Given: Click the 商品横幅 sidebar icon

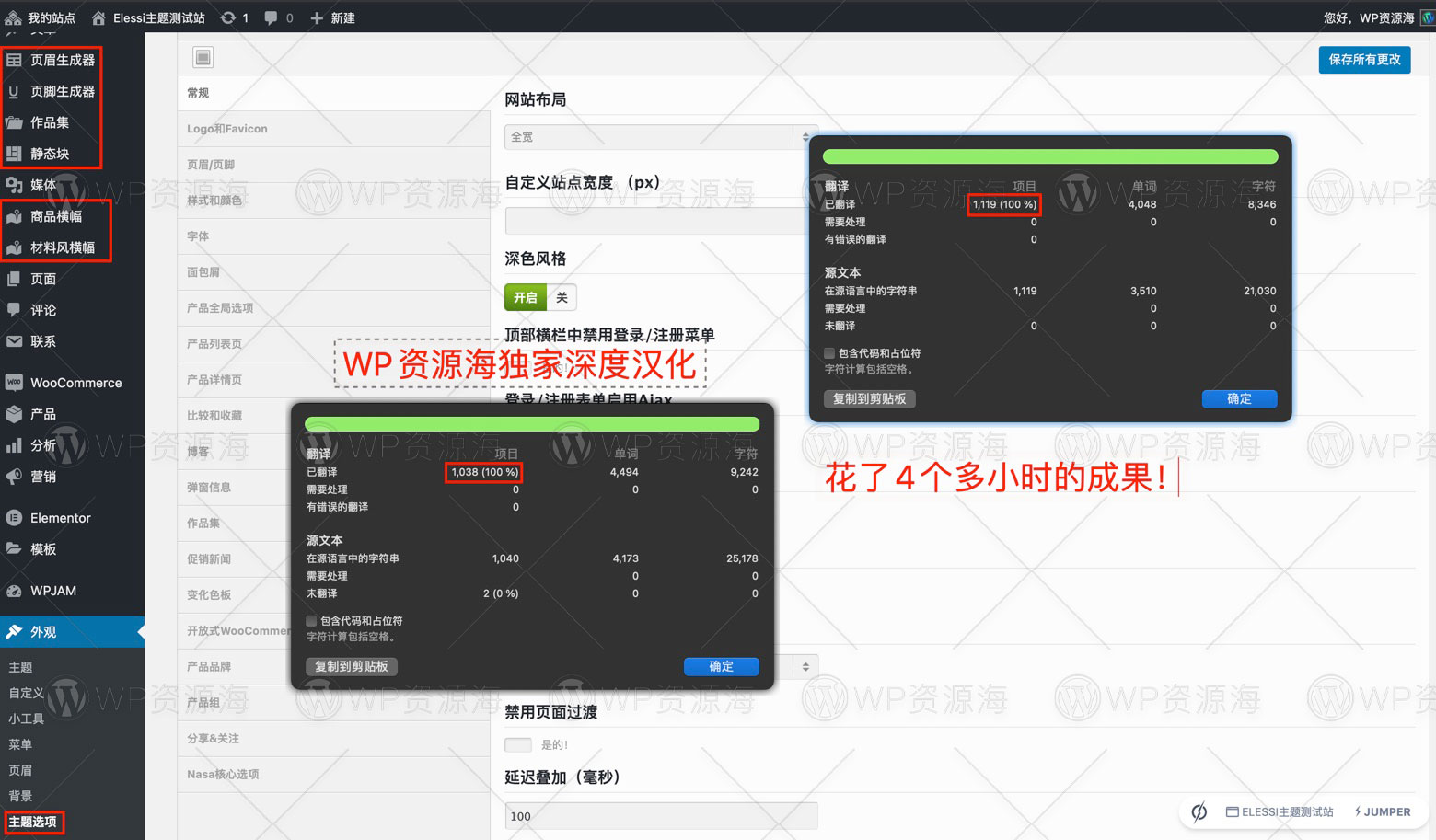Looking at the screenshot, I should click(x=14, y=216).
